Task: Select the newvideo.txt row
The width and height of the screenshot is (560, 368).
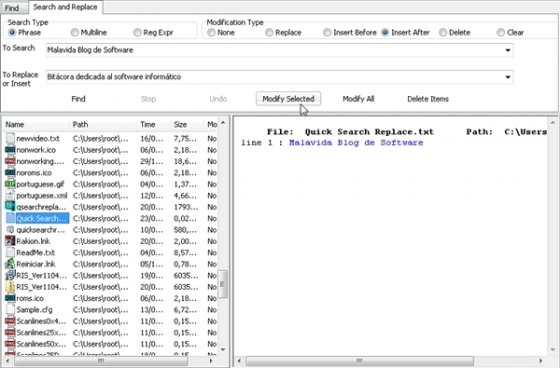Action: [x=111, y=138]
